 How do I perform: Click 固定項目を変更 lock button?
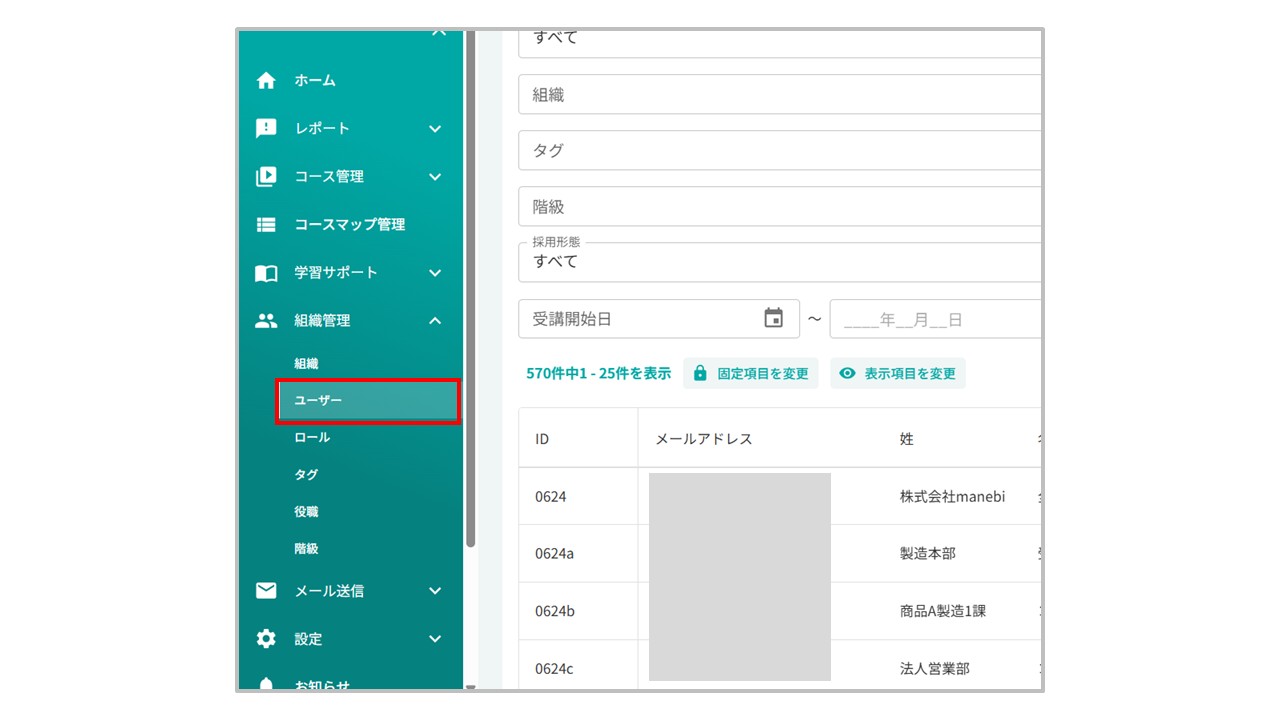(751, 374)
